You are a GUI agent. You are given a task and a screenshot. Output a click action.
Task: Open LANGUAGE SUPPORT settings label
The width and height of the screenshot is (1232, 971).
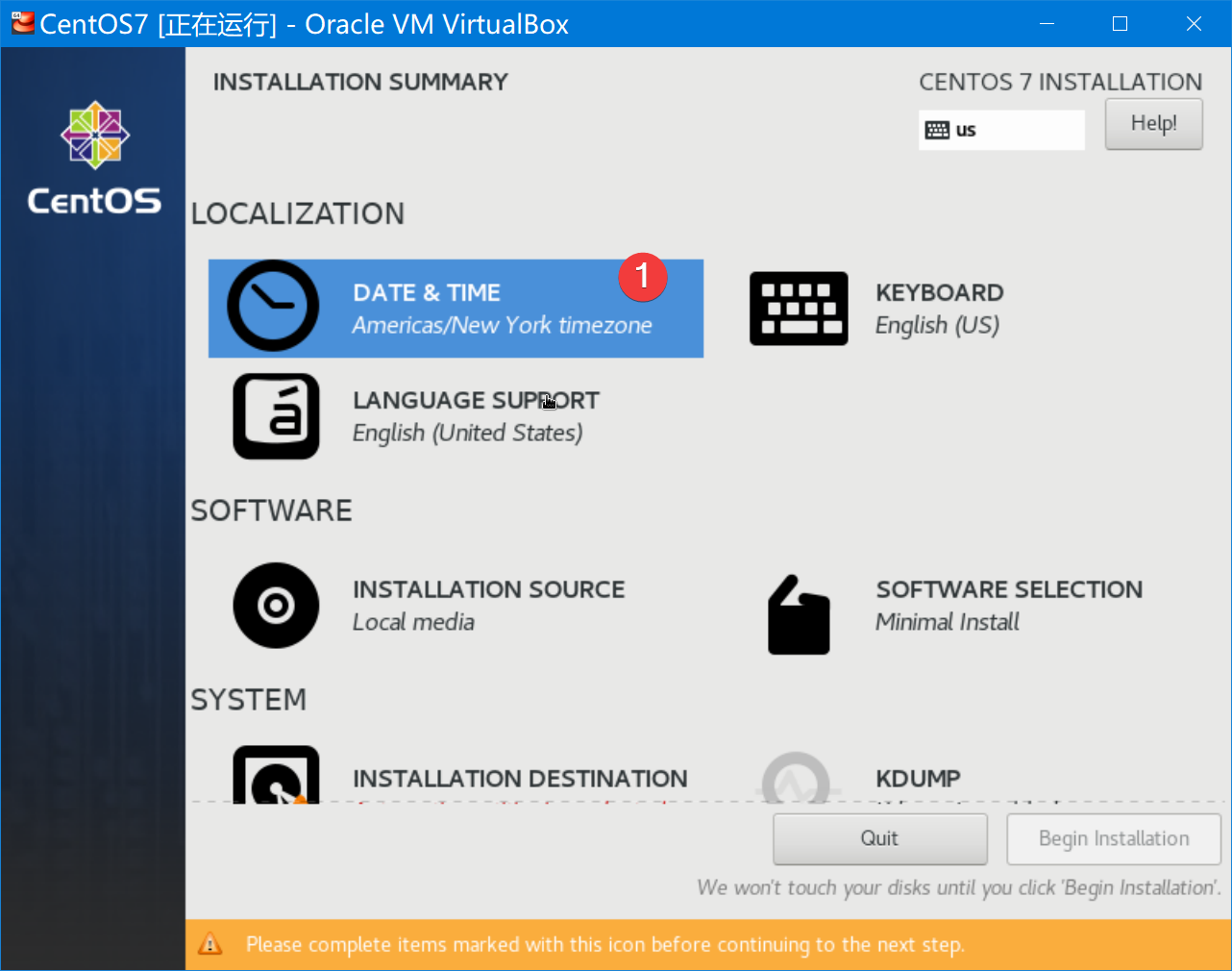pos(476,400)
